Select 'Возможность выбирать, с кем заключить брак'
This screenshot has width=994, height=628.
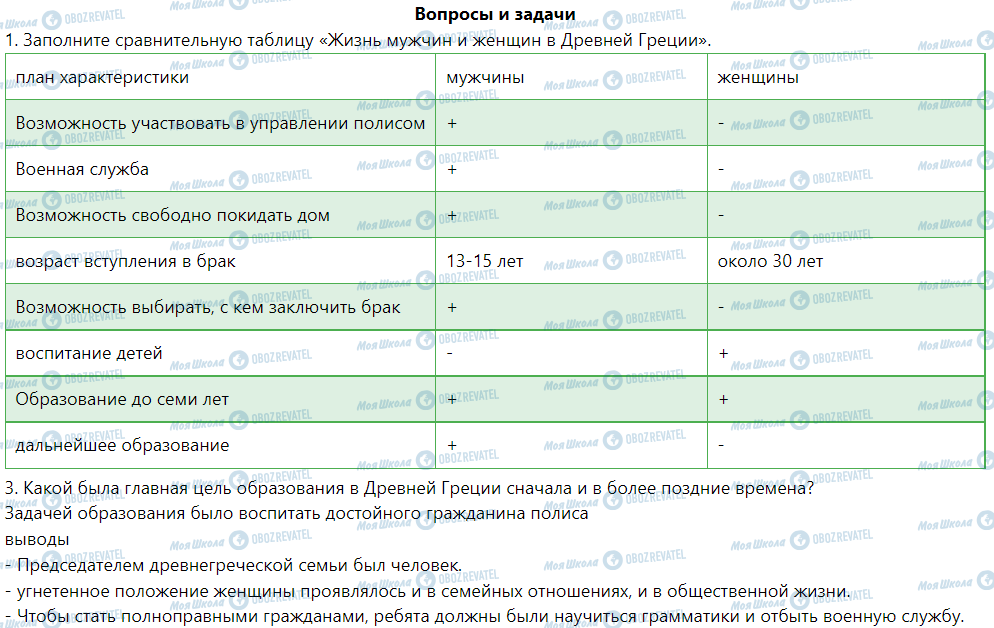click(x=208, y=307)
